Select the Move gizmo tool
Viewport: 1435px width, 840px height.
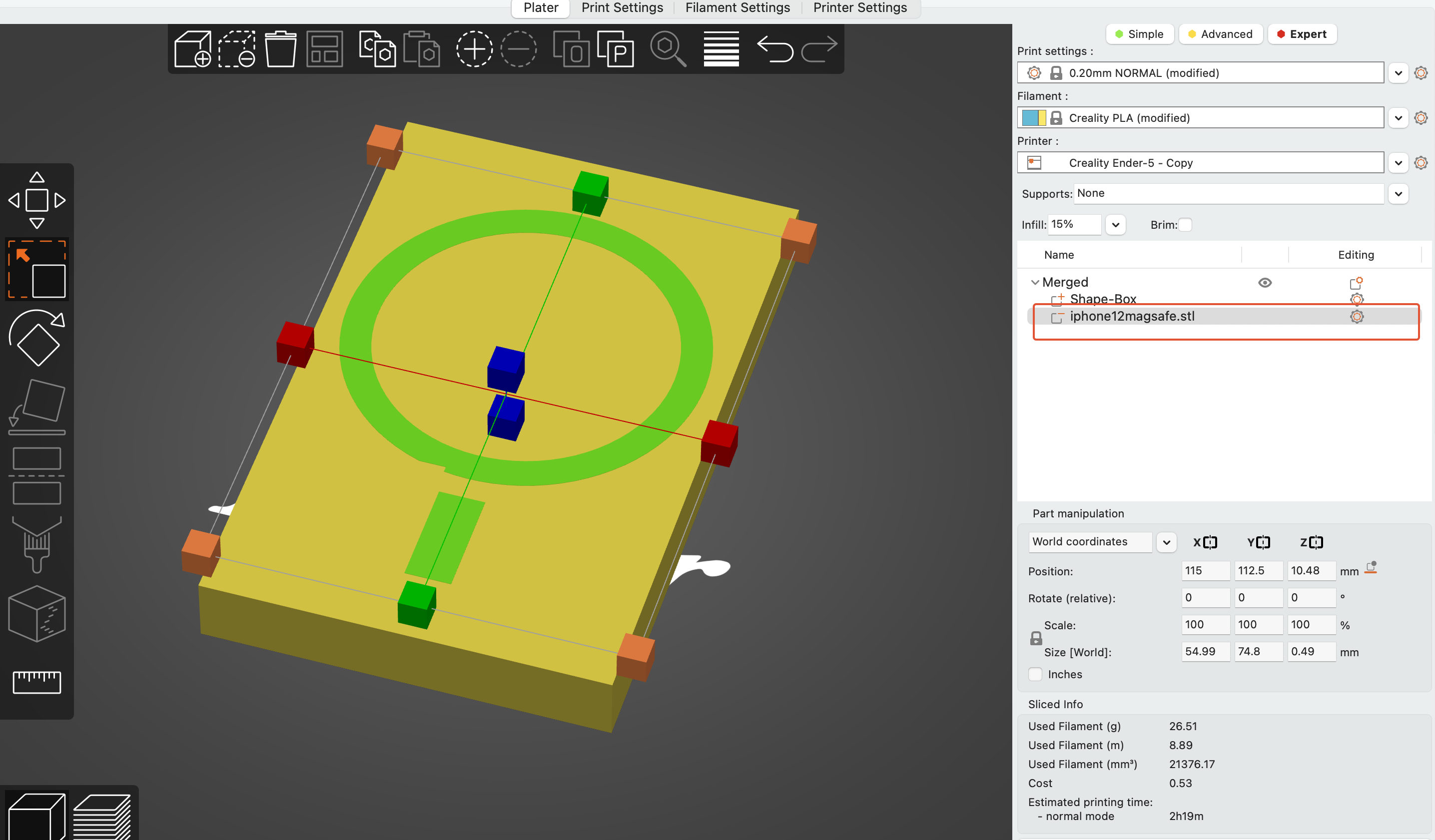tap(37, 200)
